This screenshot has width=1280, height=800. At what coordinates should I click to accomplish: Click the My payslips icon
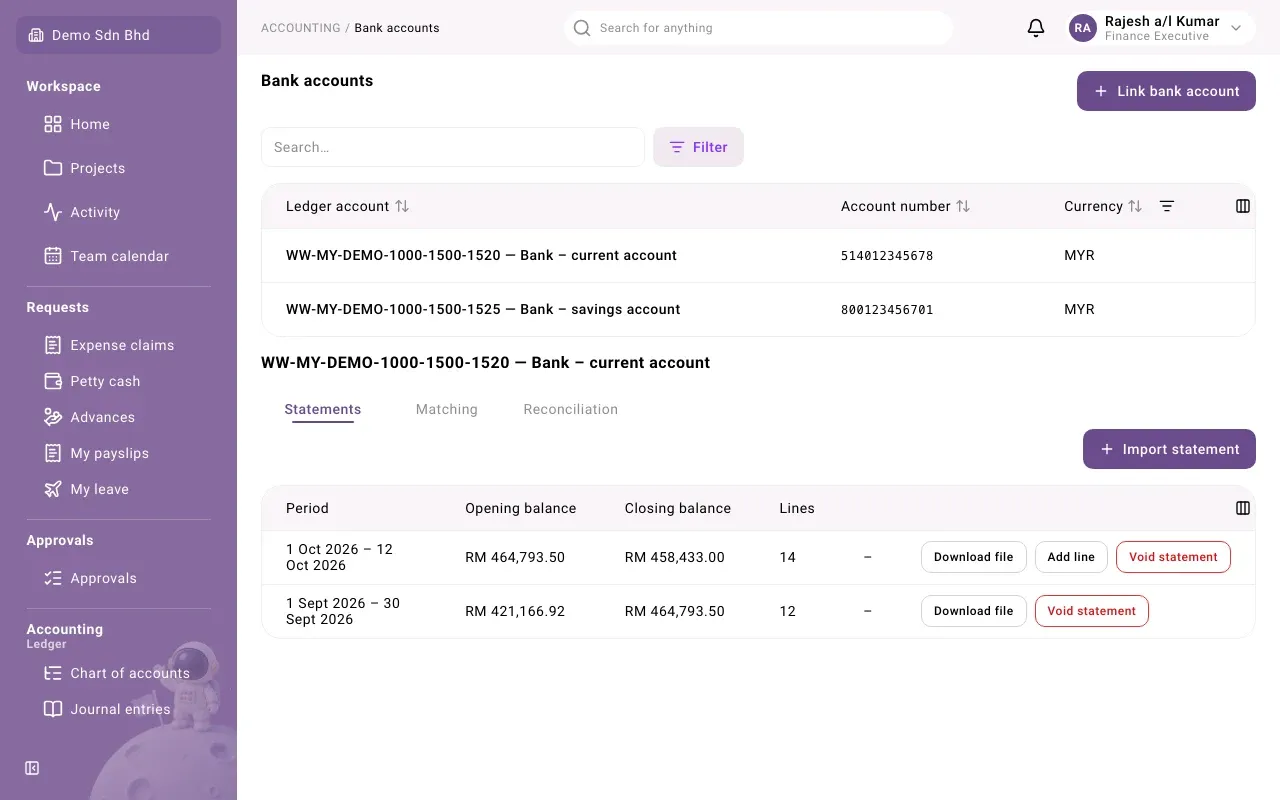coord(53,453)
